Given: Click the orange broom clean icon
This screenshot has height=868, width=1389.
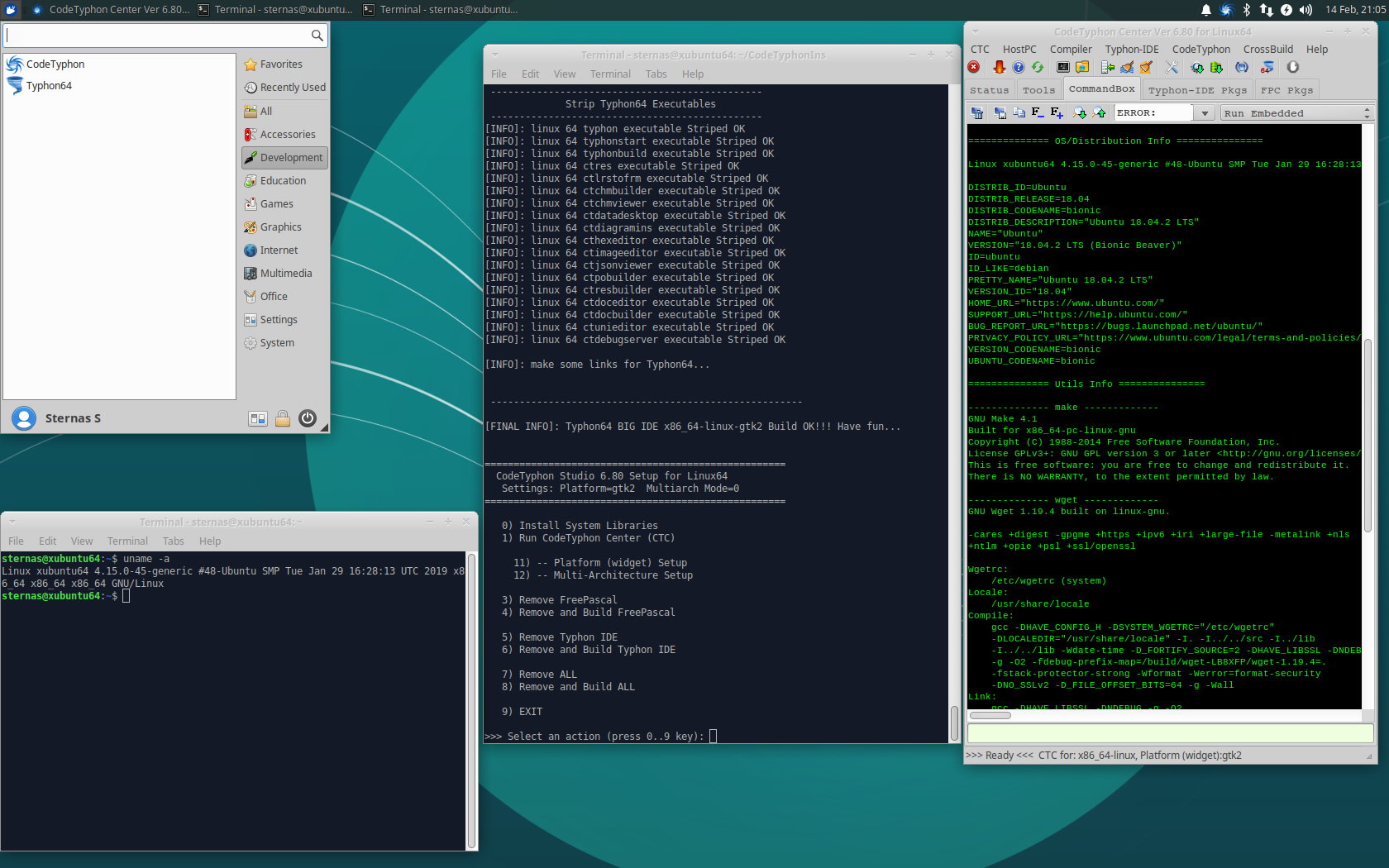Looking at the screenshot, I should (x=1146, y=67).
